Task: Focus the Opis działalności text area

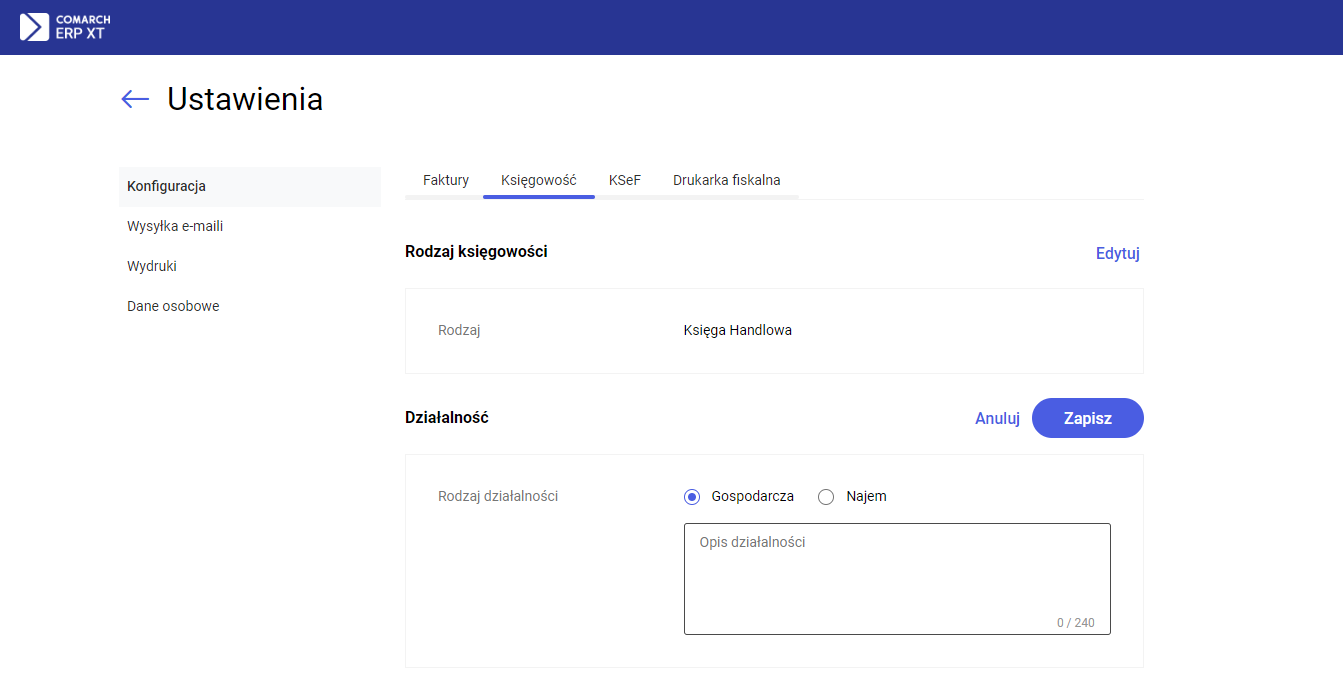Action: point(896,578)
